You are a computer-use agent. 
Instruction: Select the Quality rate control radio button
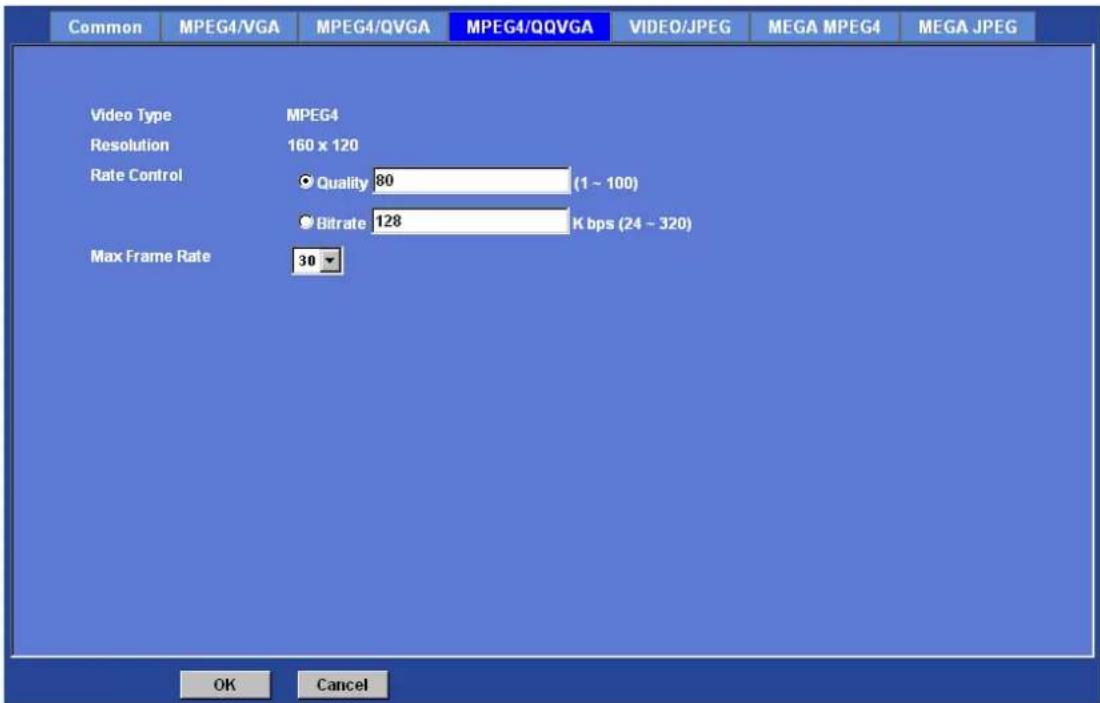pyautogui.click(x=306, y=182)
